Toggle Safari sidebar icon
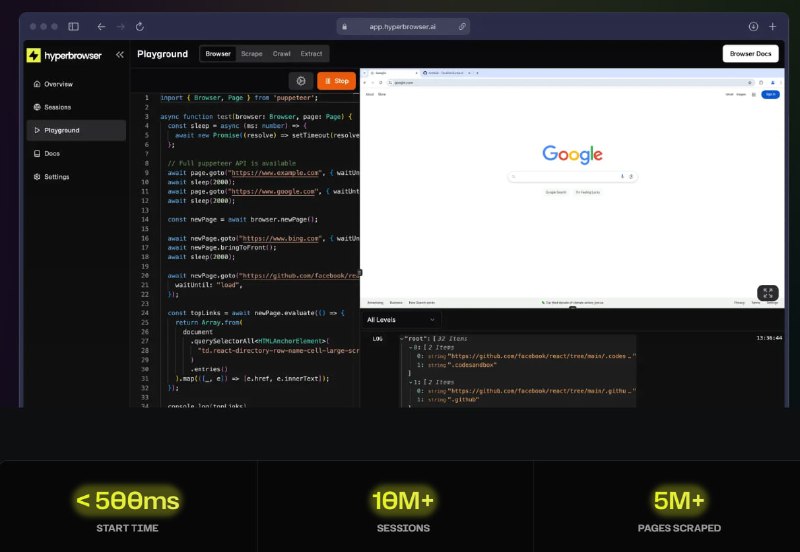The width and height of the screenshot is (800, 552). [x=73, y=26]
